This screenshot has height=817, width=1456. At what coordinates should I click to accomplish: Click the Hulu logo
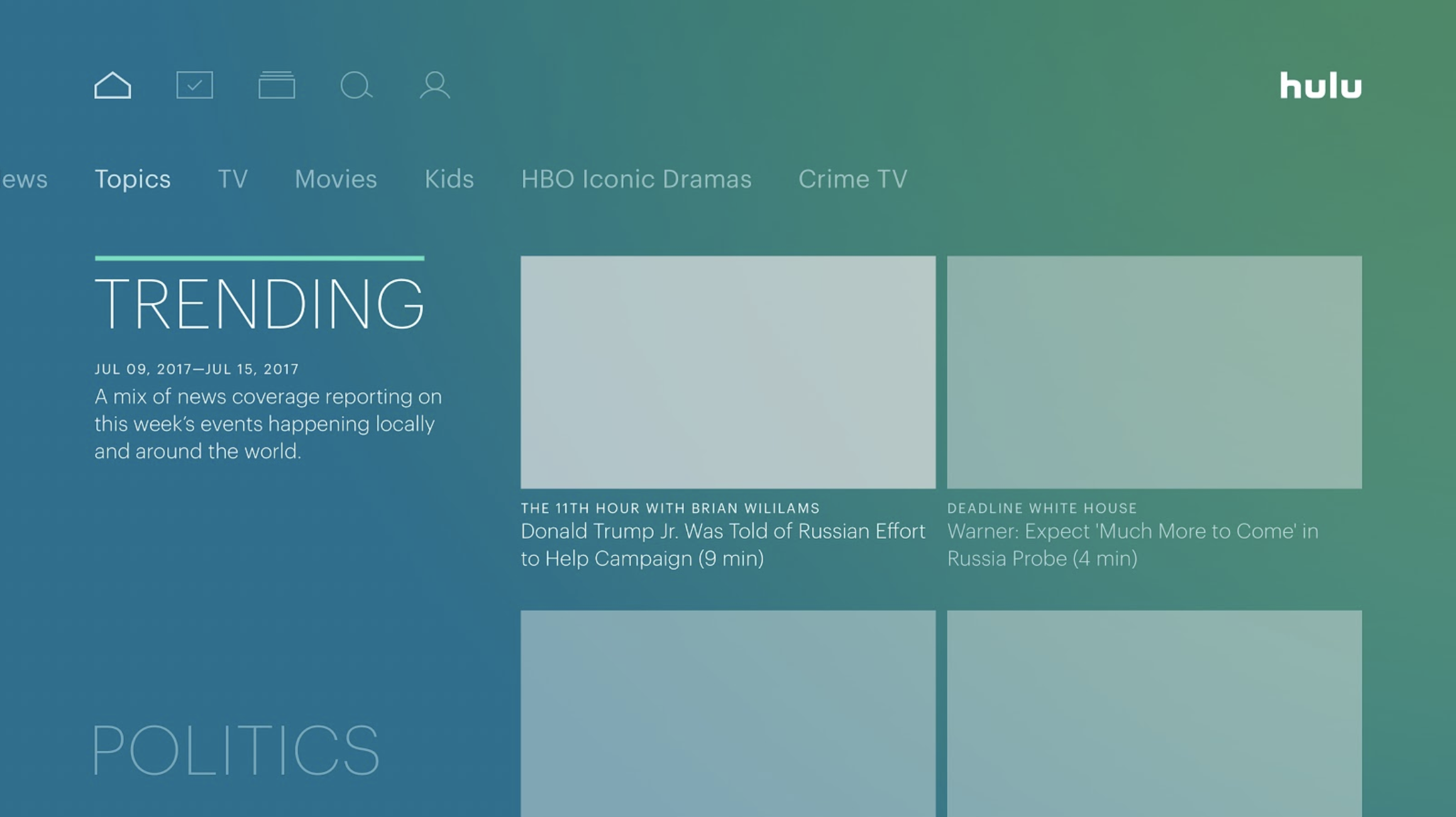[x=1320, y=85]
